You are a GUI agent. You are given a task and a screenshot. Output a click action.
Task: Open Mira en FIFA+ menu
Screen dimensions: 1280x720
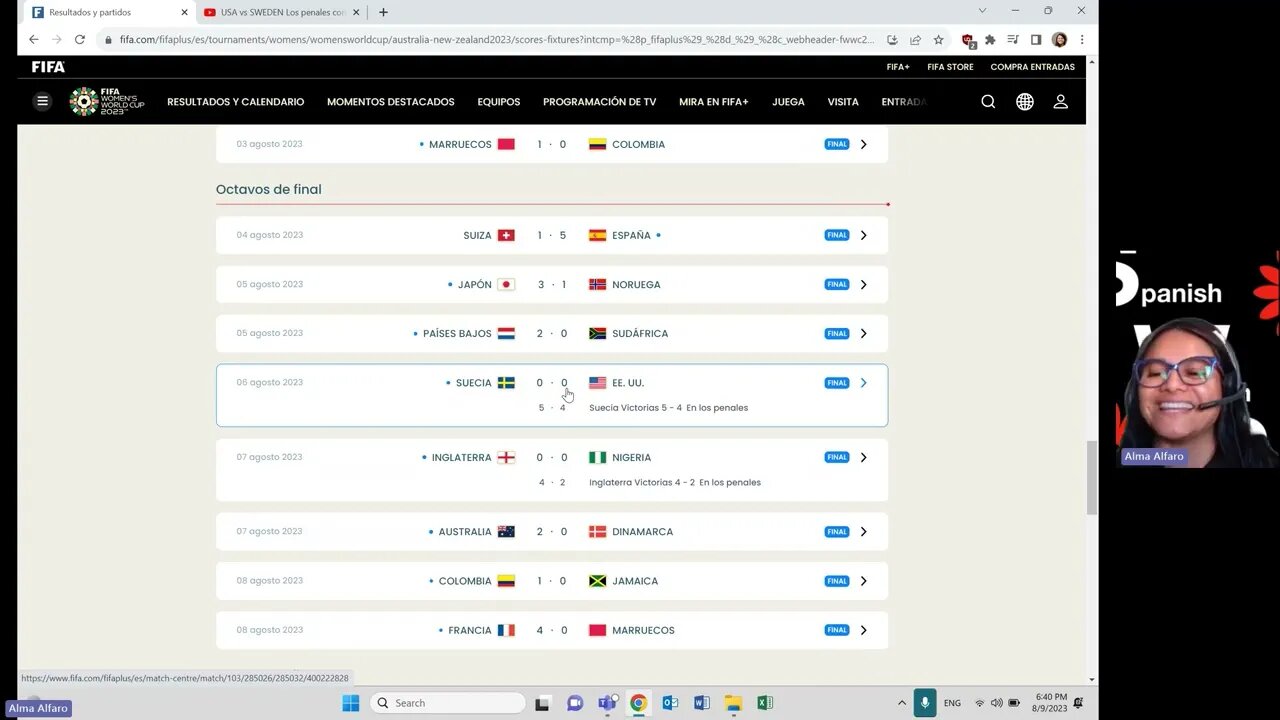click(x=714, y=102)
